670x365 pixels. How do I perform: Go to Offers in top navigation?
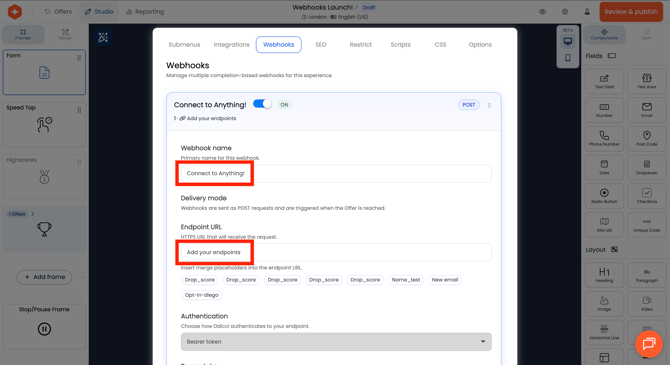pos(59,12)
